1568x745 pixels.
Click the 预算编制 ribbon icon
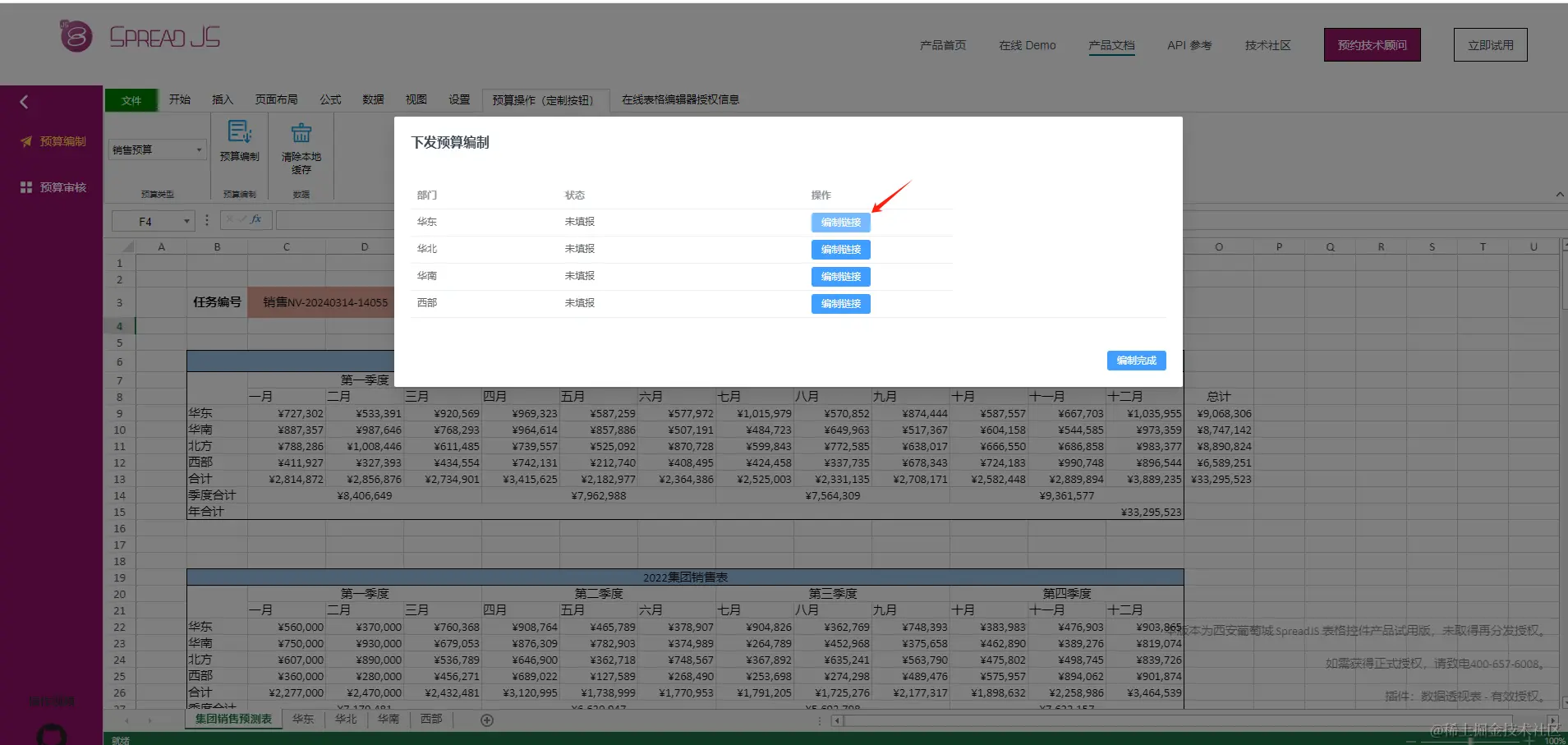[x=240, y=131]
